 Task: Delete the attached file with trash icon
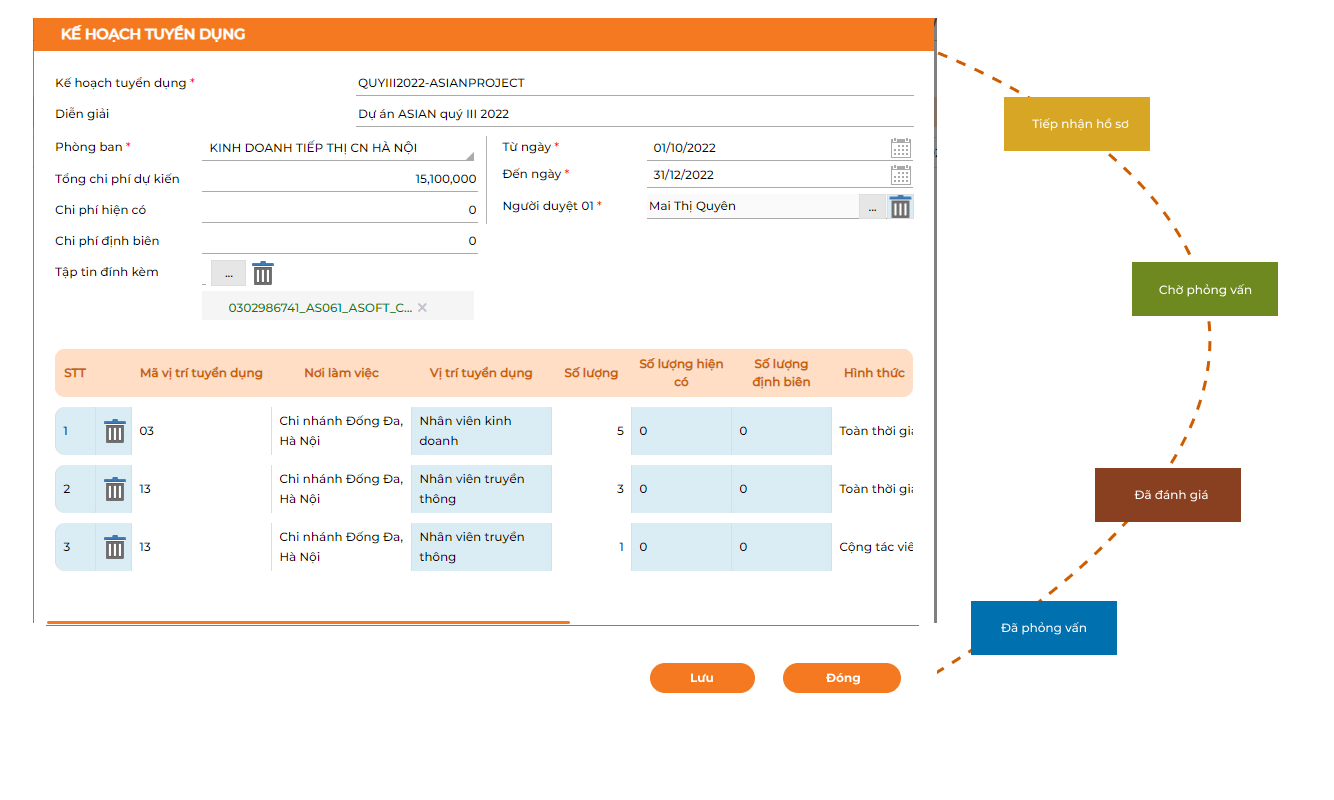pyautogui.click(x=262, y=273)
